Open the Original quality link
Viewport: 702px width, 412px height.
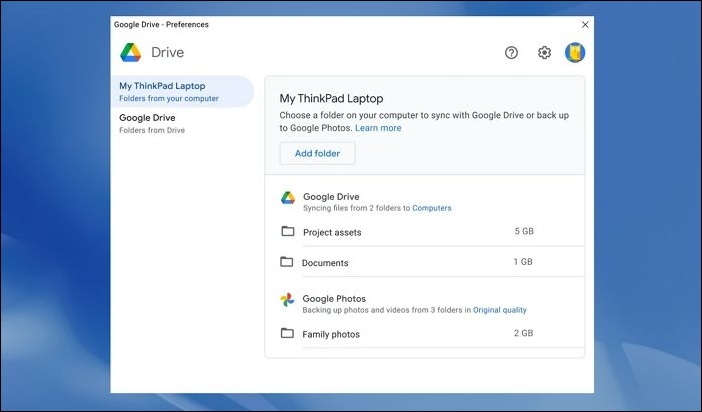point(500,310)
